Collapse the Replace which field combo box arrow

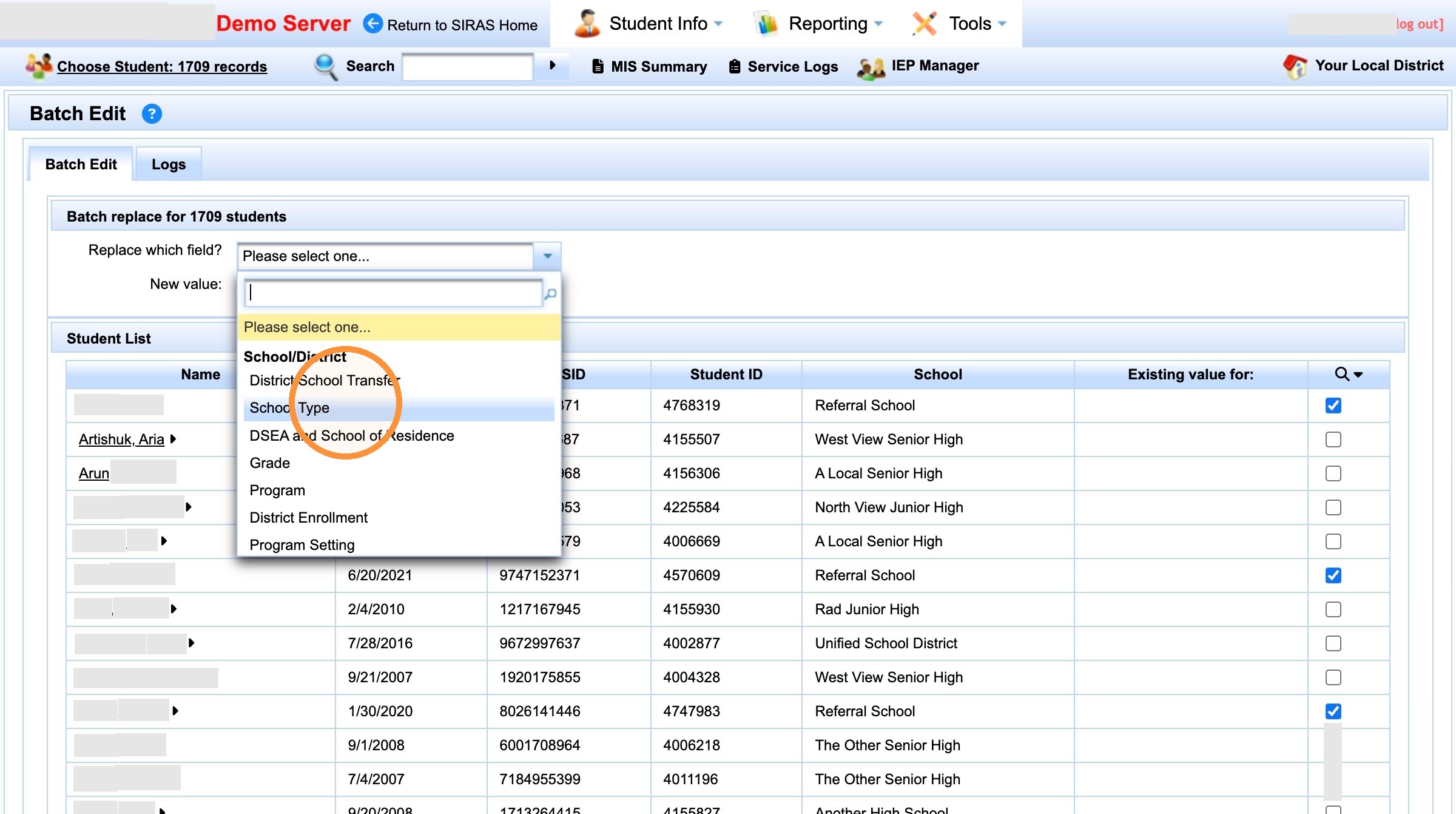tap(547, 256)
